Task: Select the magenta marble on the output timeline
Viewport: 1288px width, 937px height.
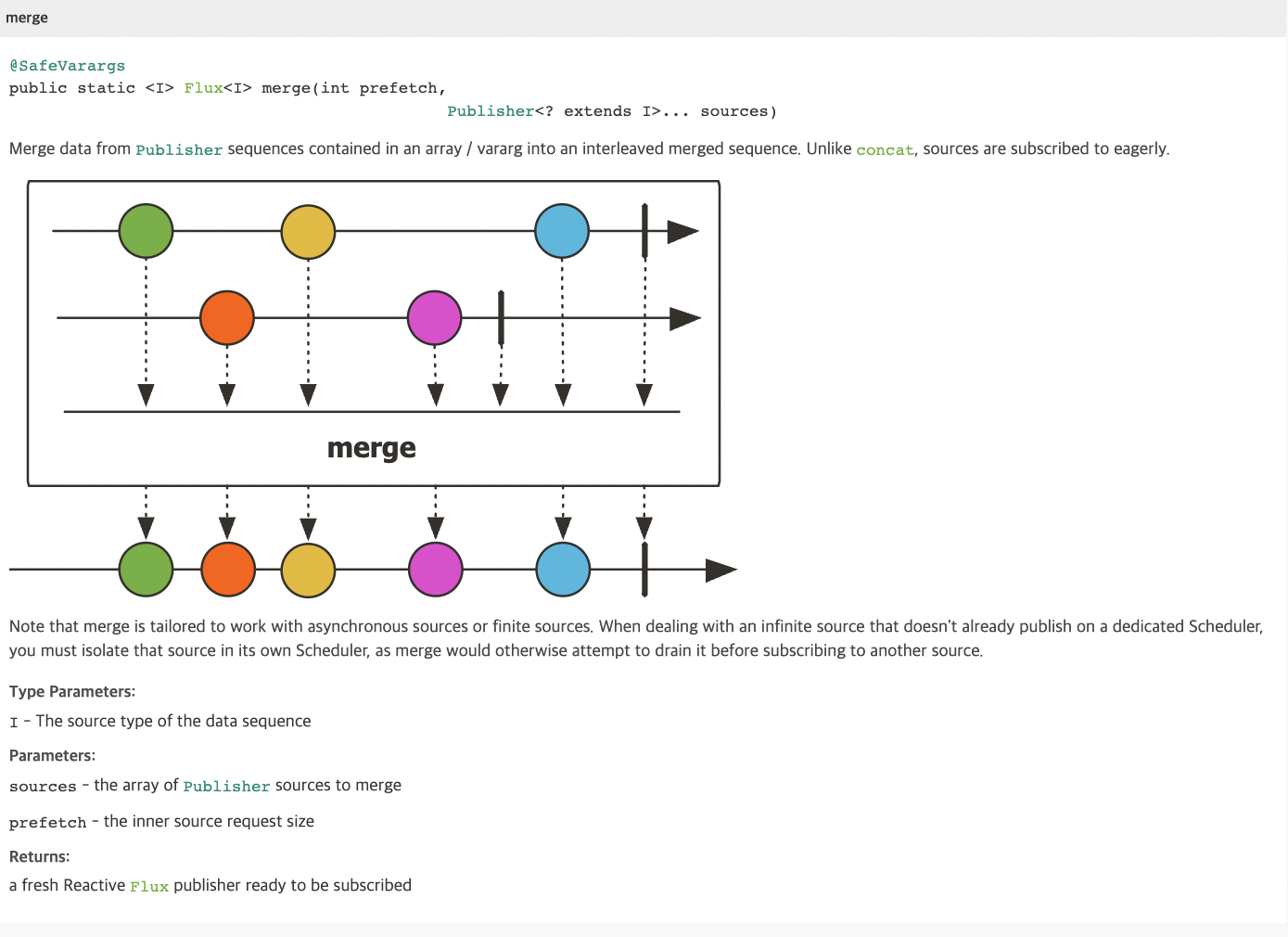Action: coord(435,570)
